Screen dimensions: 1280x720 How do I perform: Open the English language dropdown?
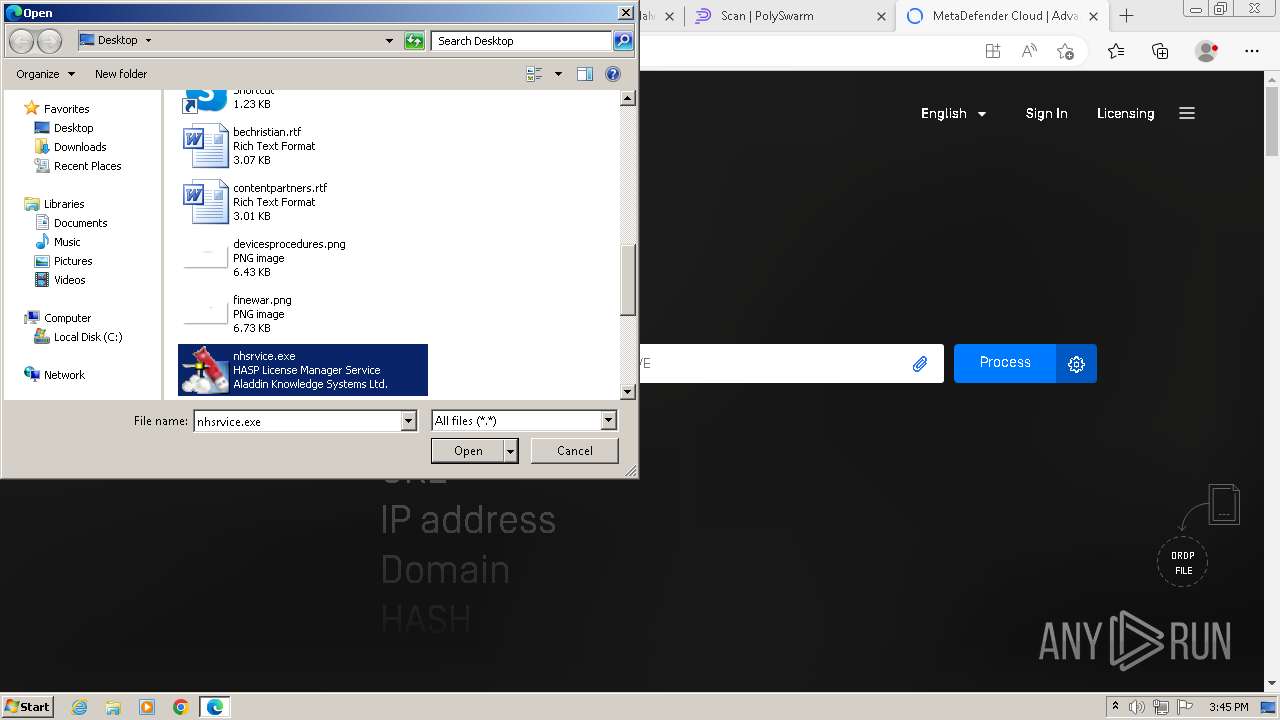tap(954, 113)
